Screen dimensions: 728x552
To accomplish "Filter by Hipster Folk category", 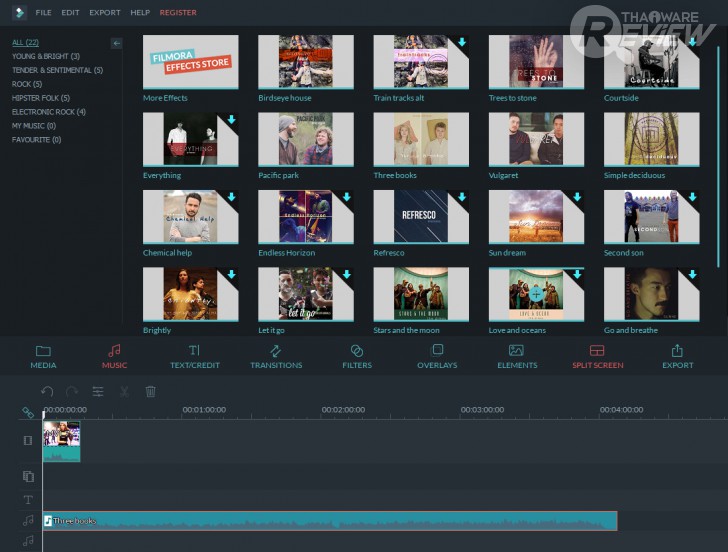I will (40, 98).
